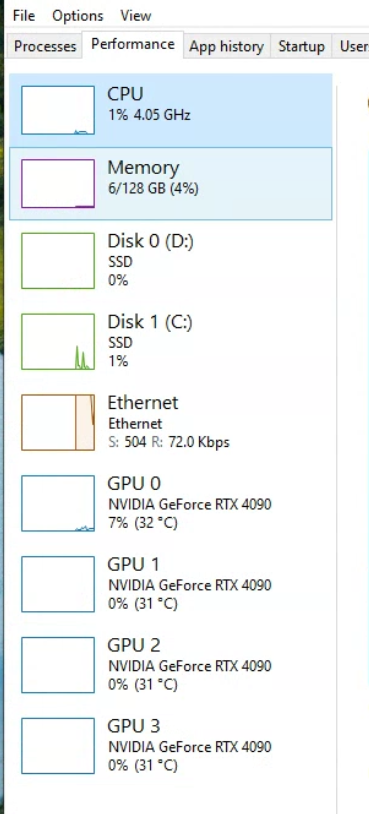
Task: Select the Memory 6/128 GB entry label
Action: pos(153,178)
